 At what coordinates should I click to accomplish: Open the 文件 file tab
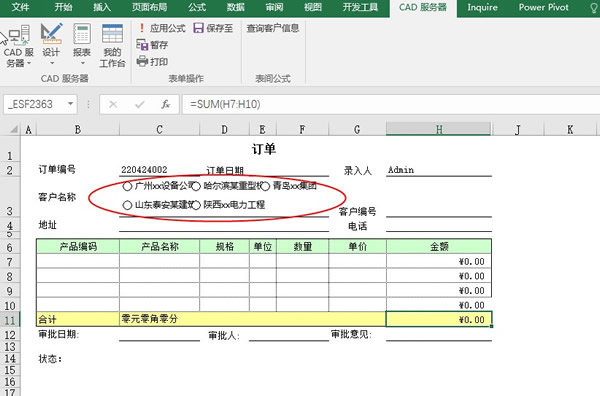20,7
